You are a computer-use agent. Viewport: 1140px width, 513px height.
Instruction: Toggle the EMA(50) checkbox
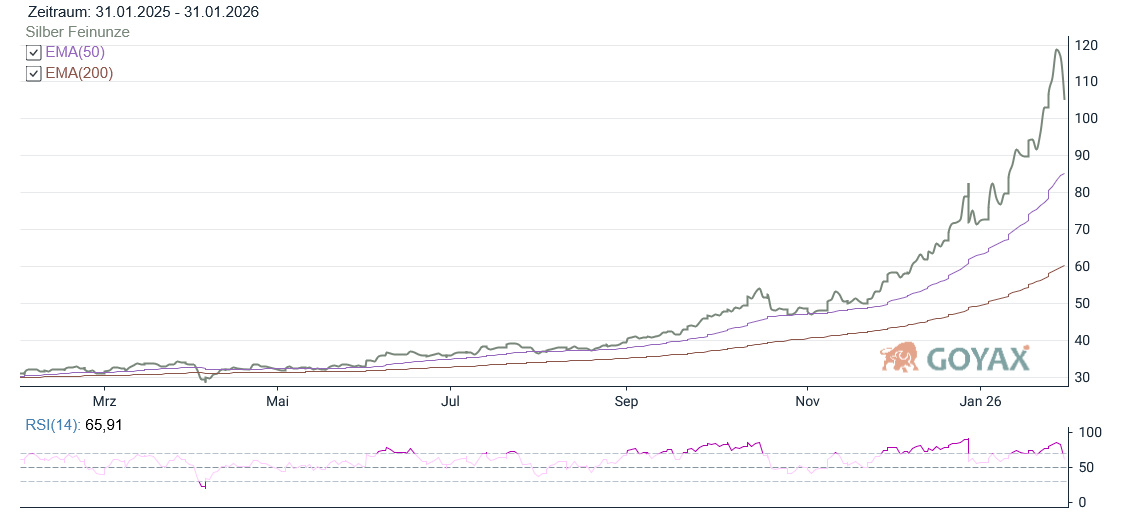click(33, 53)
